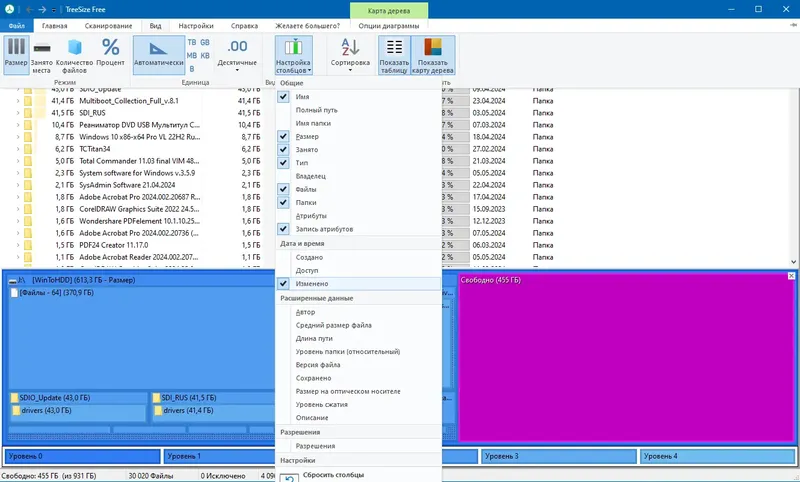This screenshot has height=482, width=800.
Task: Open Quick Access toolbar customize arrow
Action: (x=54, y=10)
